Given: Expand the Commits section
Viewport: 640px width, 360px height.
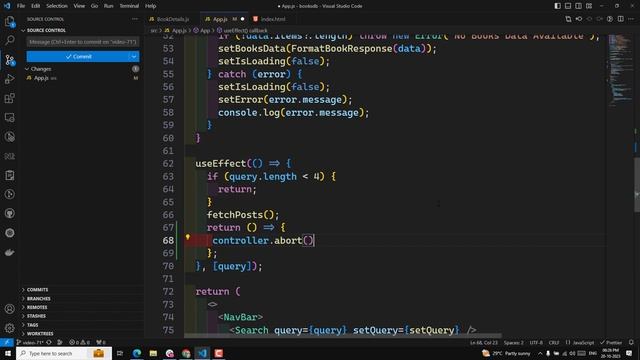Looking at the screenshot, I should coord(37,289).
